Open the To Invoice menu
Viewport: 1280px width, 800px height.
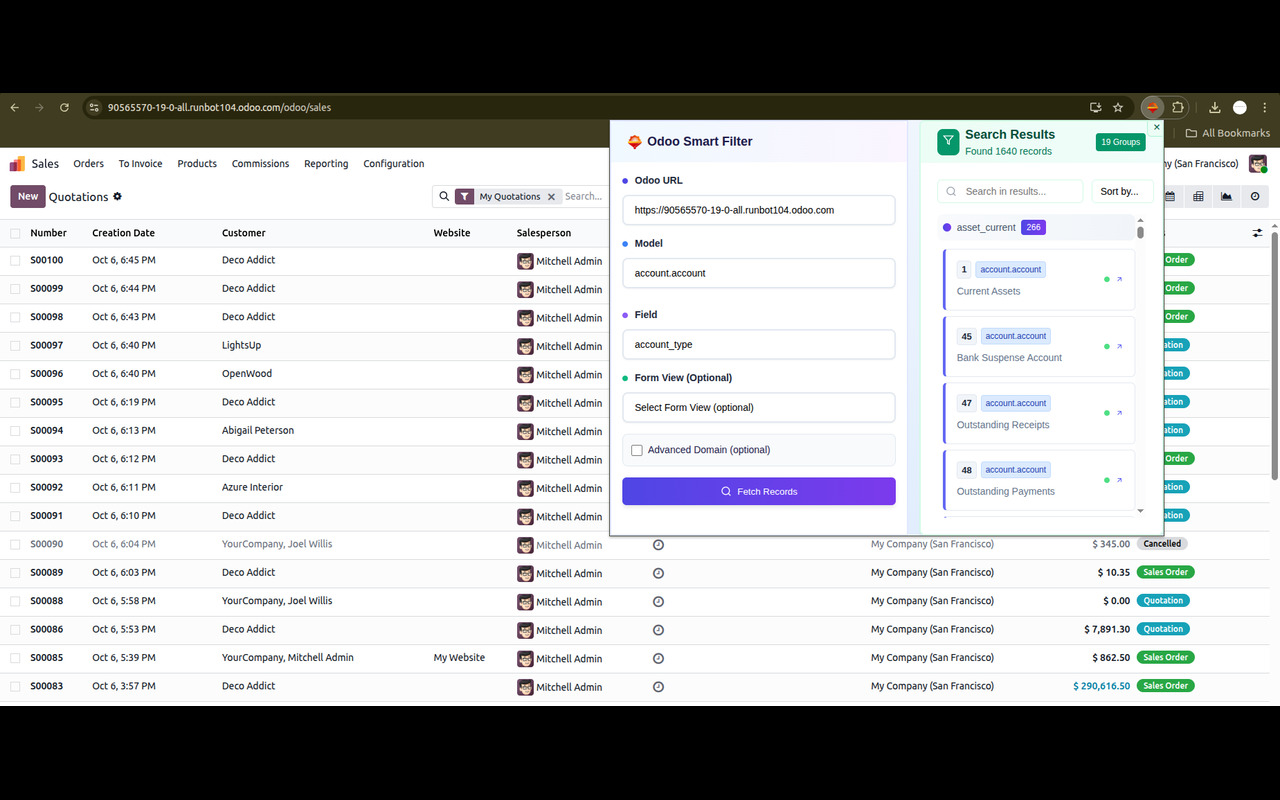[140, 163]
